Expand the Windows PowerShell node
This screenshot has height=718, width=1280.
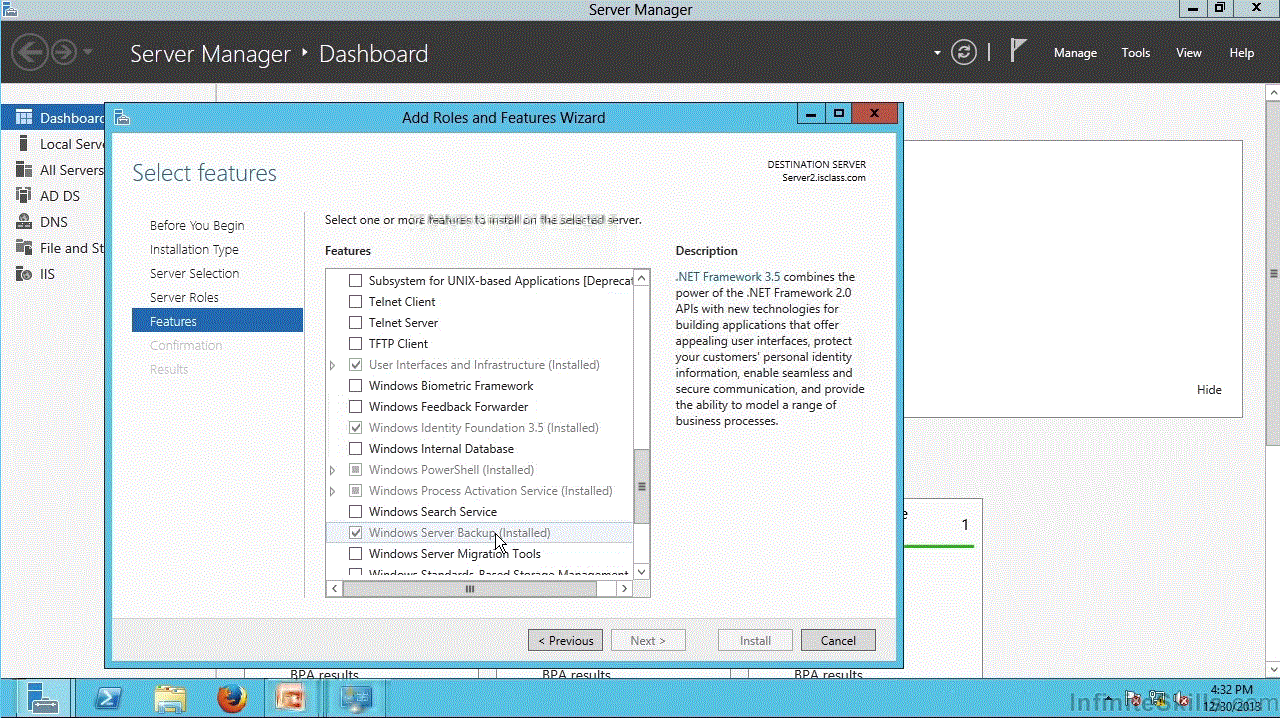point(333,470)
